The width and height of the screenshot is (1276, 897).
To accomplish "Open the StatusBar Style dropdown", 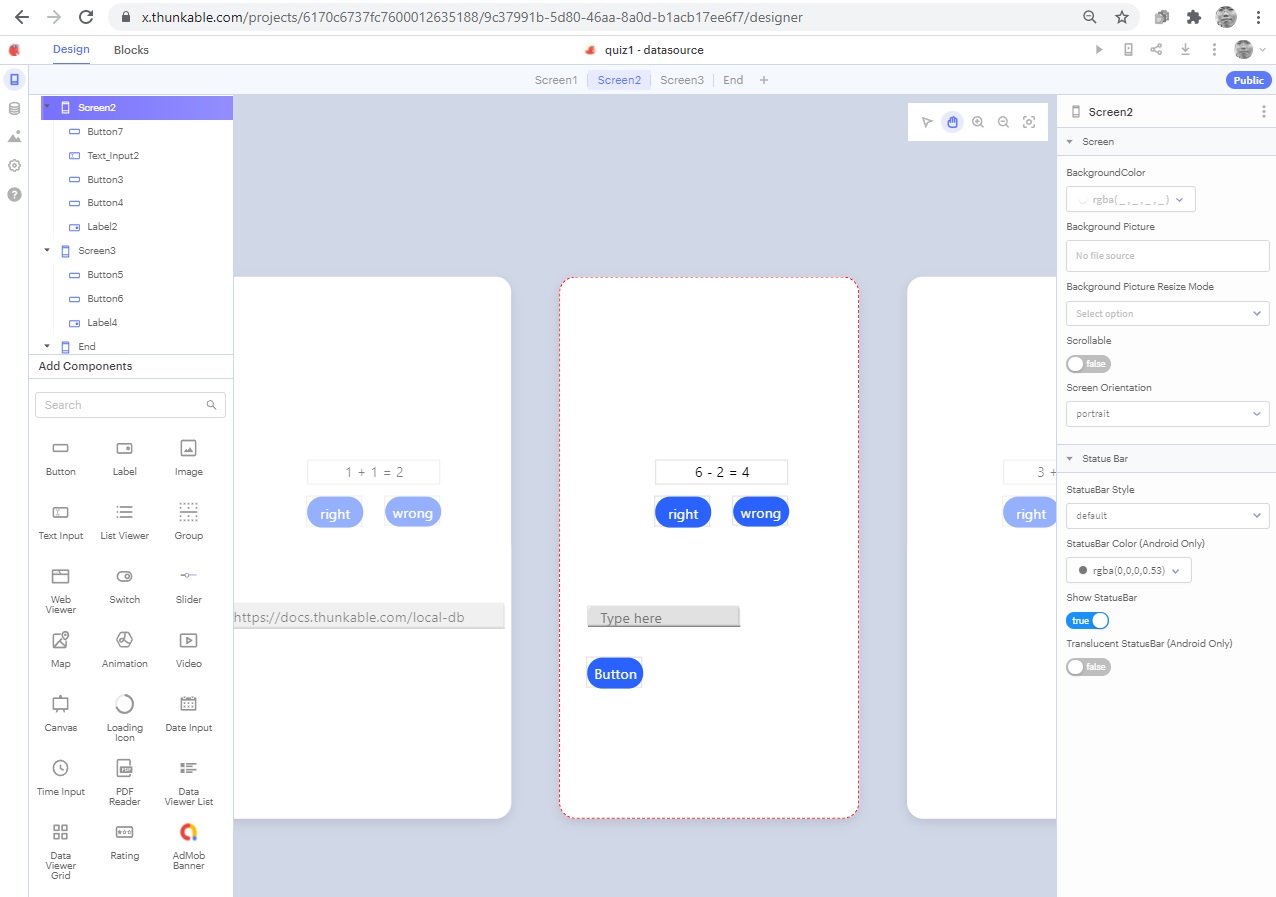I will 1167,516.
